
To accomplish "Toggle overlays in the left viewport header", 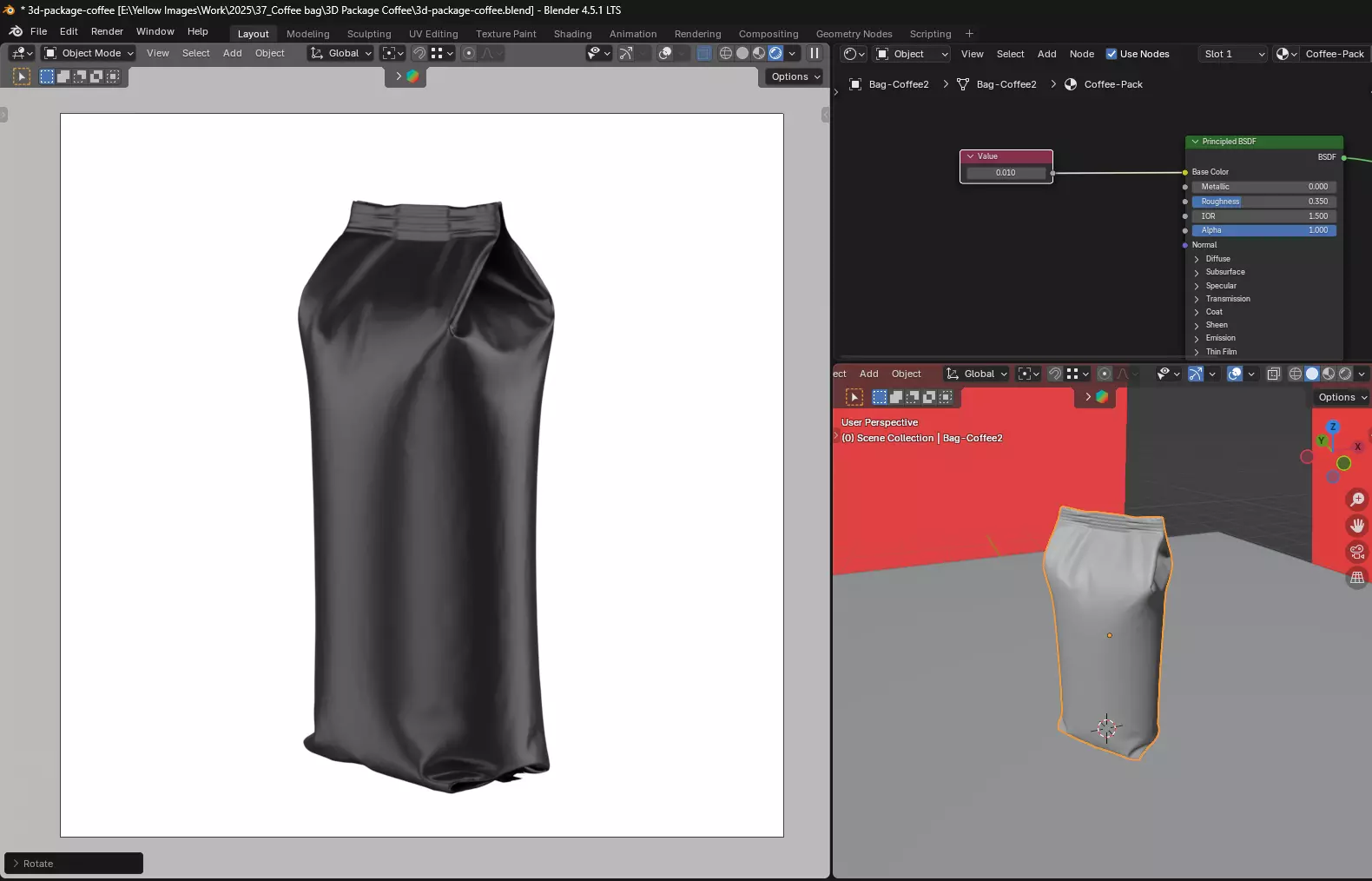I will pos(665,53).
